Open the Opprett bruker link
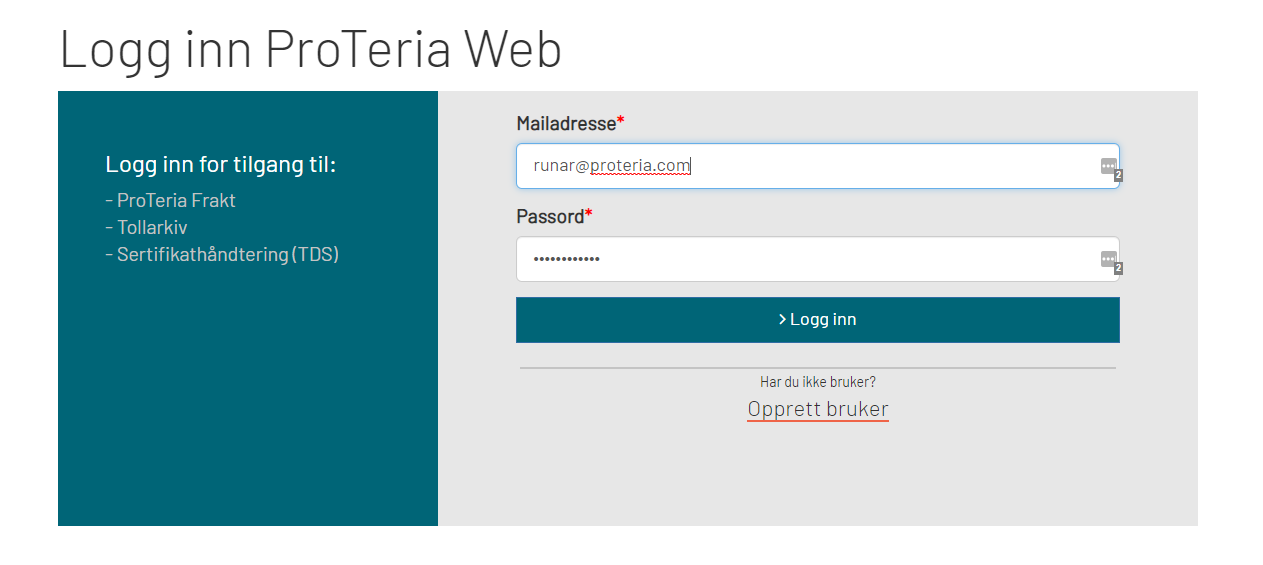1263x565 pixels. coord(817,409)
